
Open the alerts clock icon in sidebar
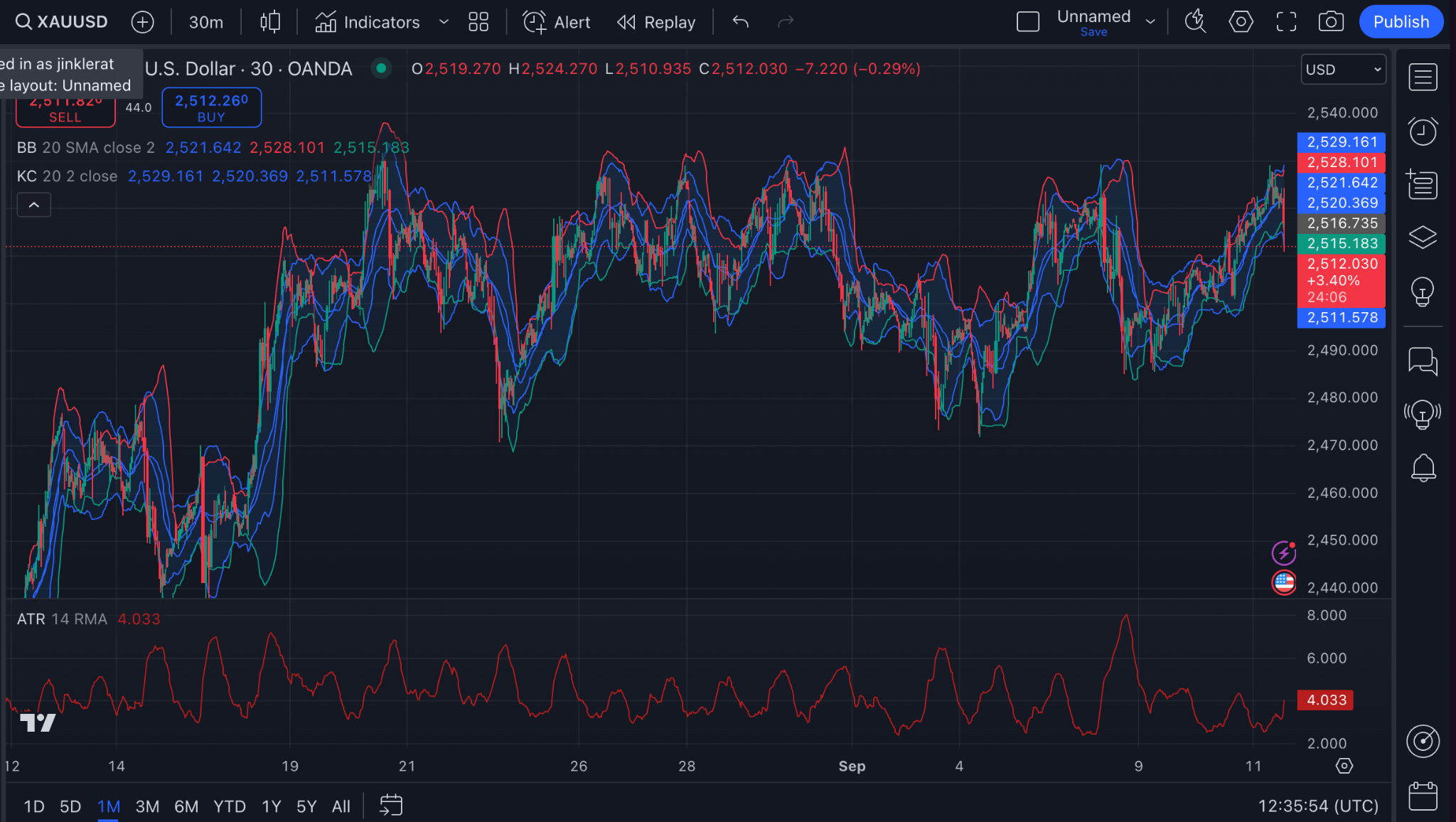(x=1423, y=132)
